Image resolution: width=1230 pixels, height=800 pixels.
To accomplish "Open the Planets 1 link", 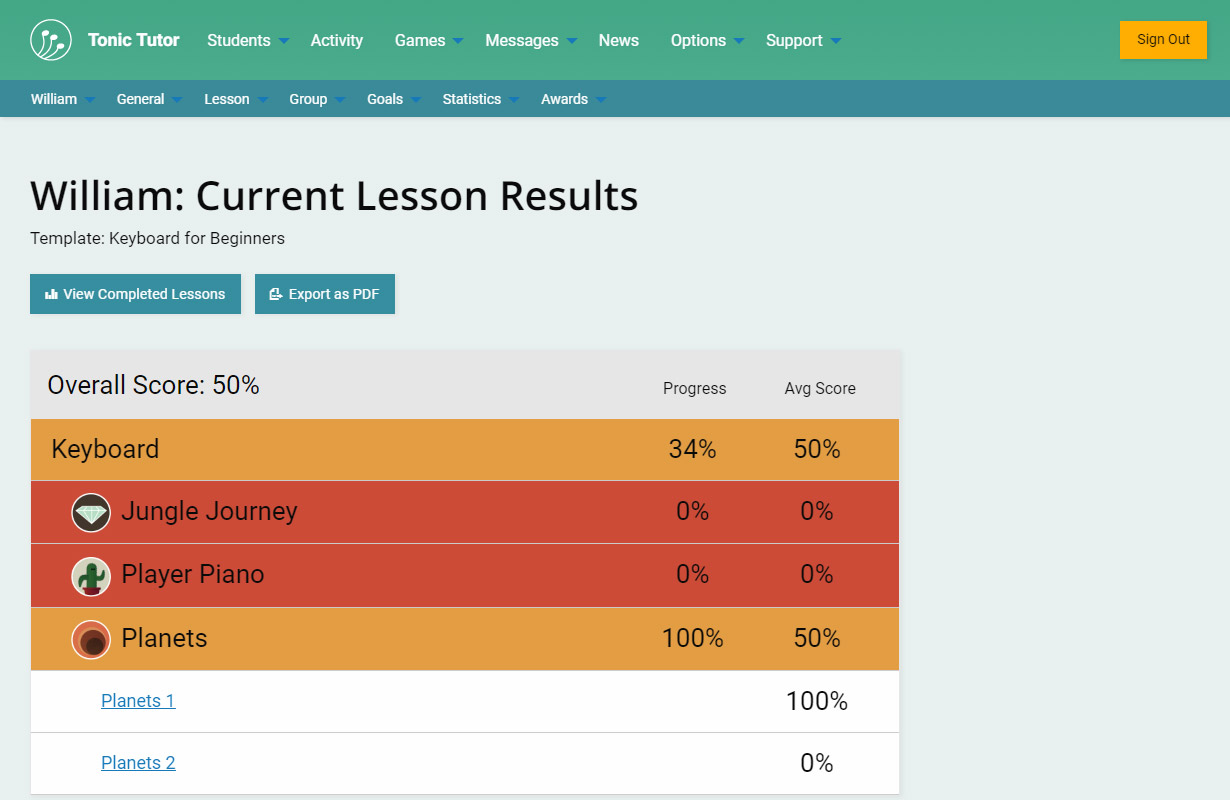I will 138,701.
